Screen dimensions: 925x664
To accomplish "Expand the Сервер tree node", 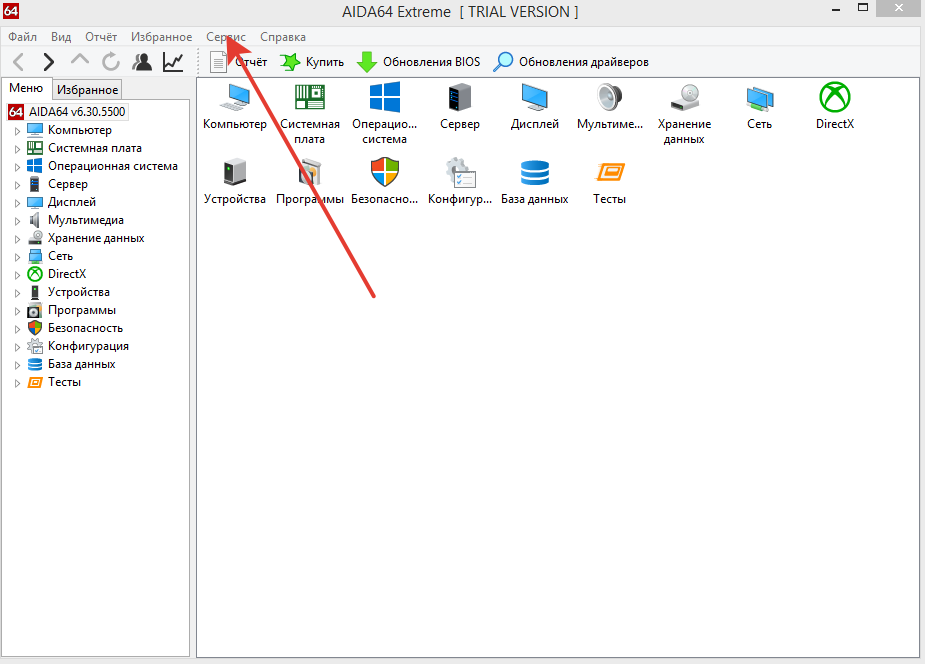I will (x=17, y=185).
